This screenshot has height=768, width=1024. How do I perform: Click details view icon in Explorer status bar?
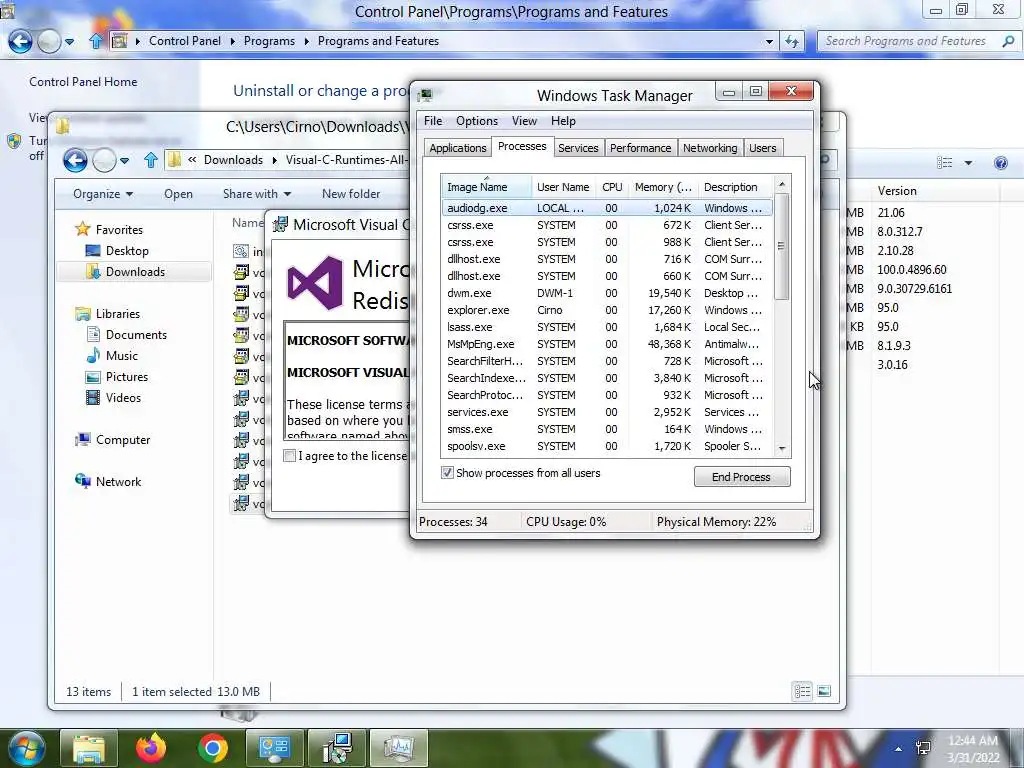tap(803, 691)
